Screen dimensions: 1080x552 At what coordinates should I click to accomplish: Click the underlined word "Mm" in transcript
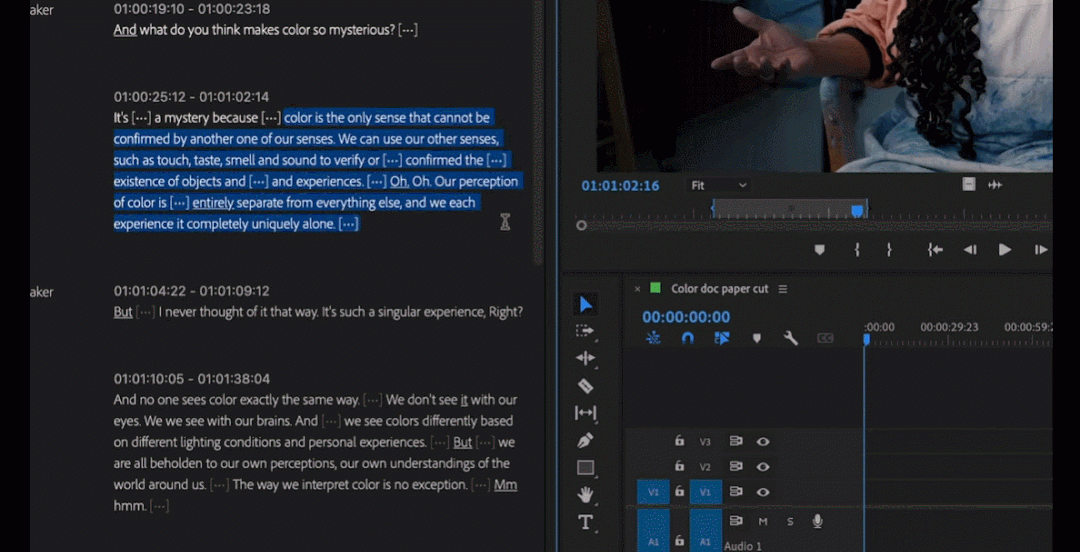[506, 484]
